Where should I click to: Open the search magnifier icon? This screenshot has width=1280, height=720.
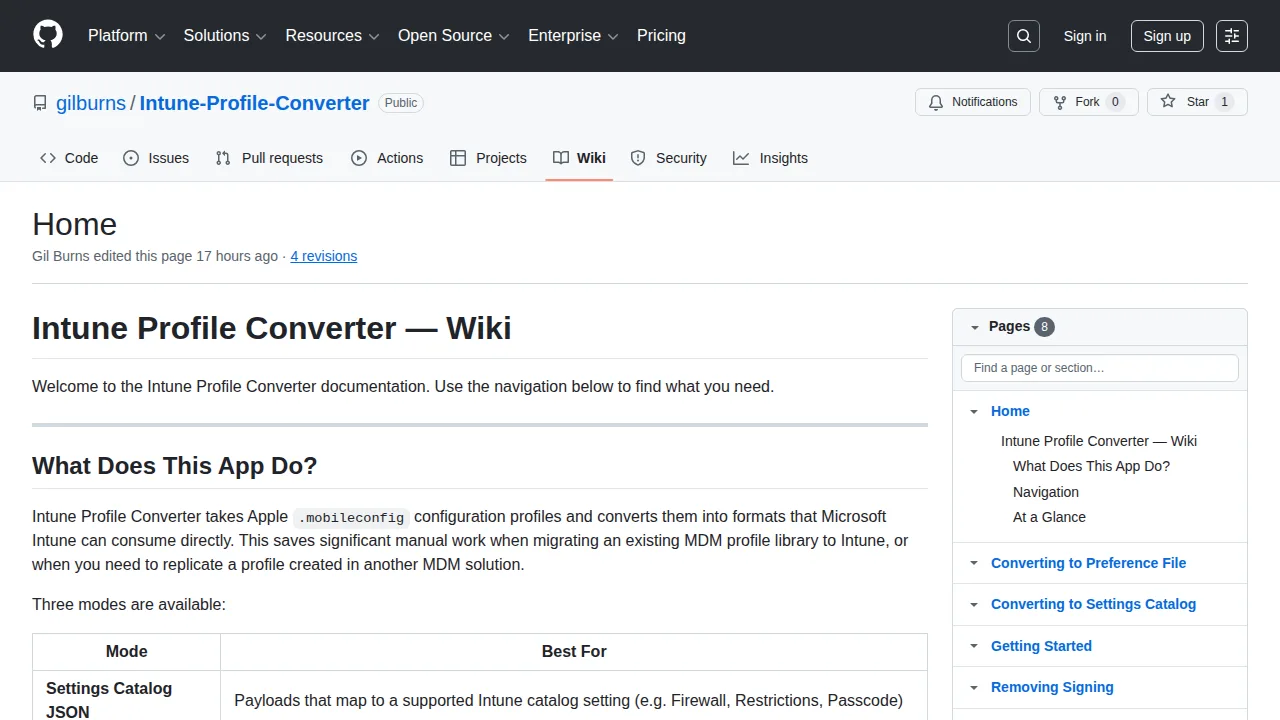pos(1024,36)
